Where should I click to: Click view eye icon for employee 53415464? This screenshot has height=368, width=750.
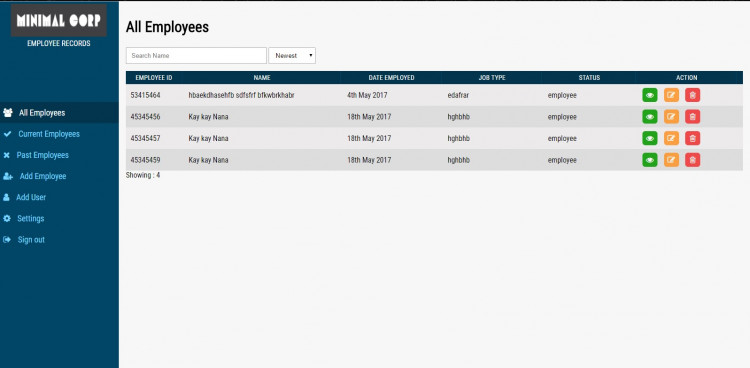click(650, 95)
